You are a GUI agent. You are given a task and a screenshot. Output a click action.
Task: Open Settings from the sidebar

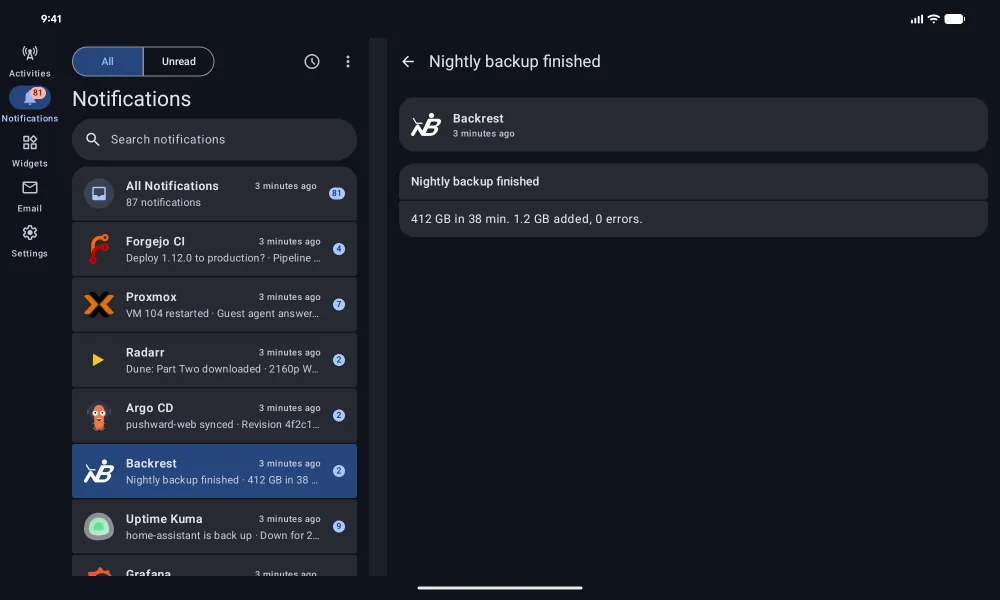point(29,241)
